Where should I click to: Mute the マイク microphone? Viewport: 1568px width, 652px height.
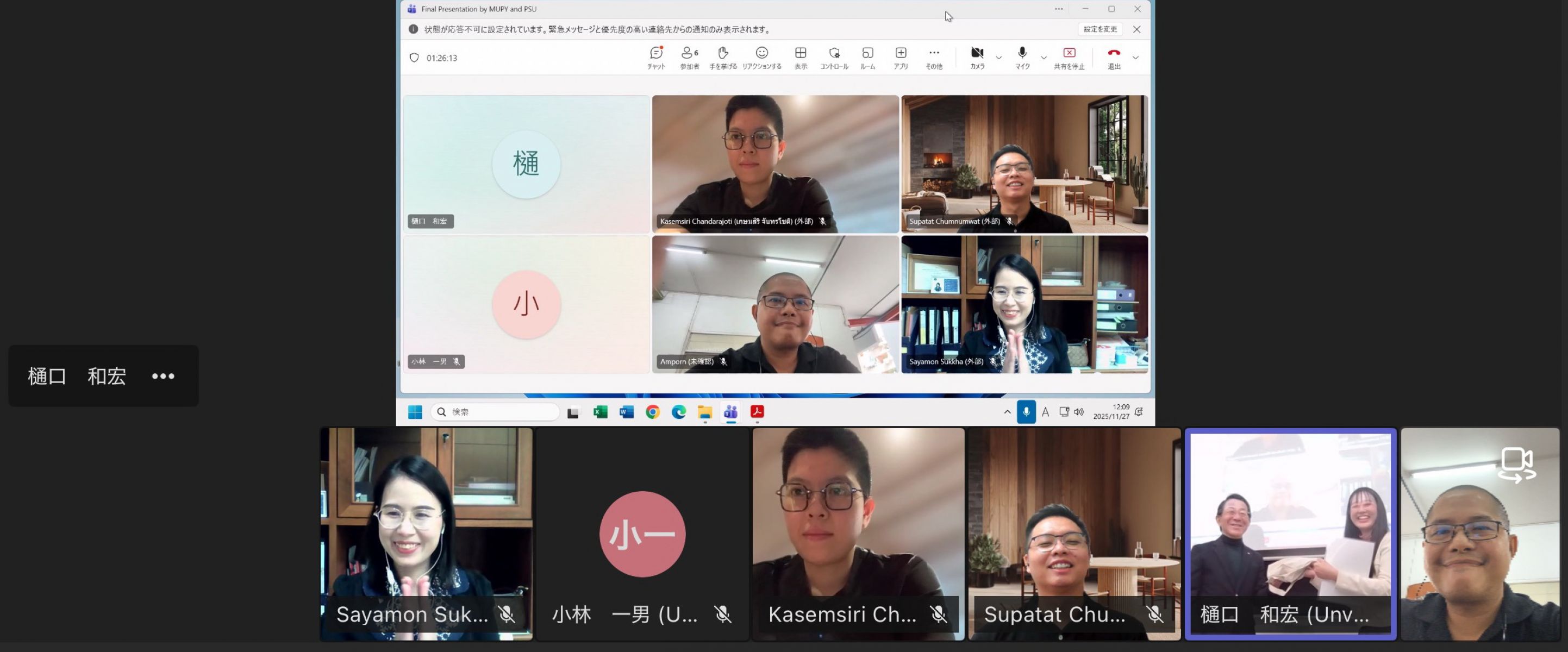[1022, 58]
